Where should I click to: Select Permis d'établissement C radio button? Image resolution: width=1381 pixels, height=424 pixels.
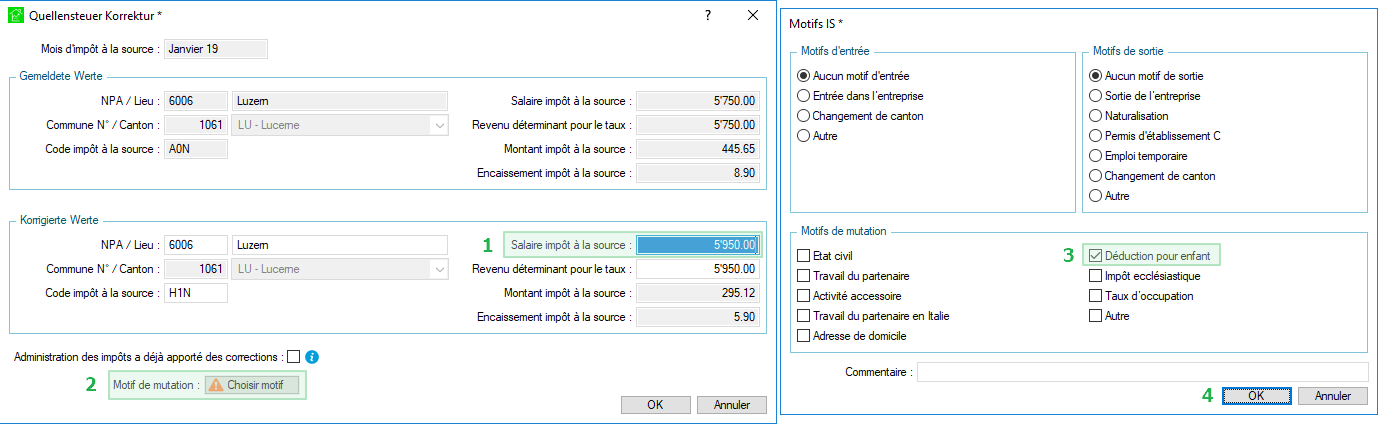point(1095,136)
